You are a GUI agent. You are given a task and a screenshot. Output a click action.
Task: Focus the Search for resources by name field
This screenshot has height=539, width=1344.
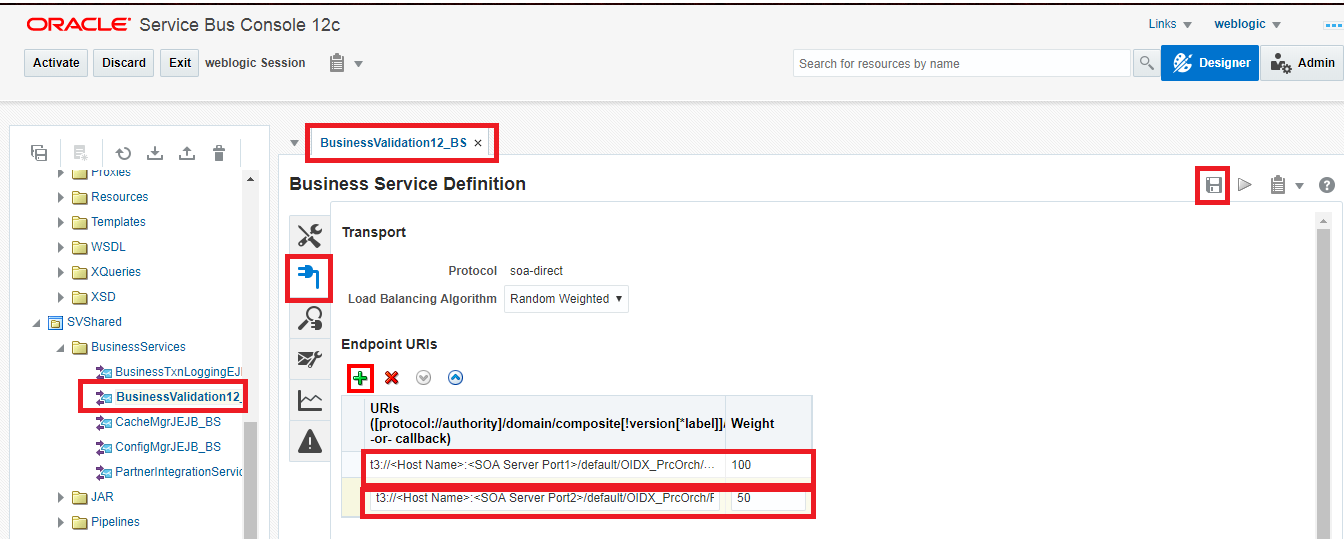[962, 63]
